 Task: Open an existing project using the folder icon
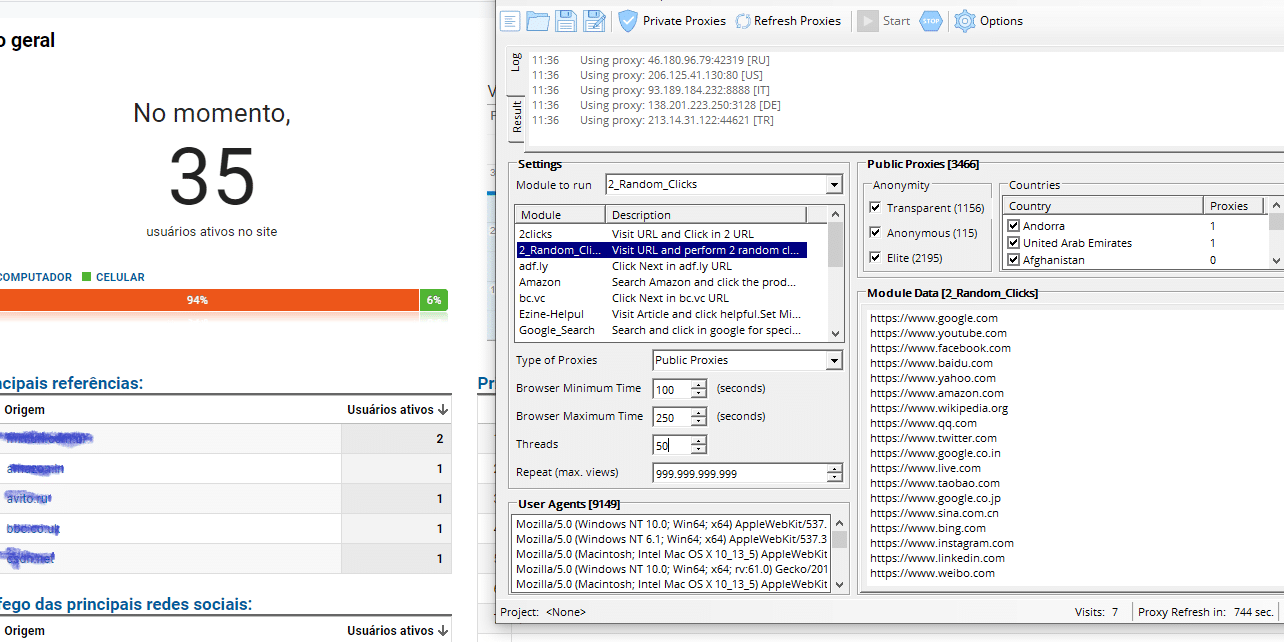click(537, 20)
